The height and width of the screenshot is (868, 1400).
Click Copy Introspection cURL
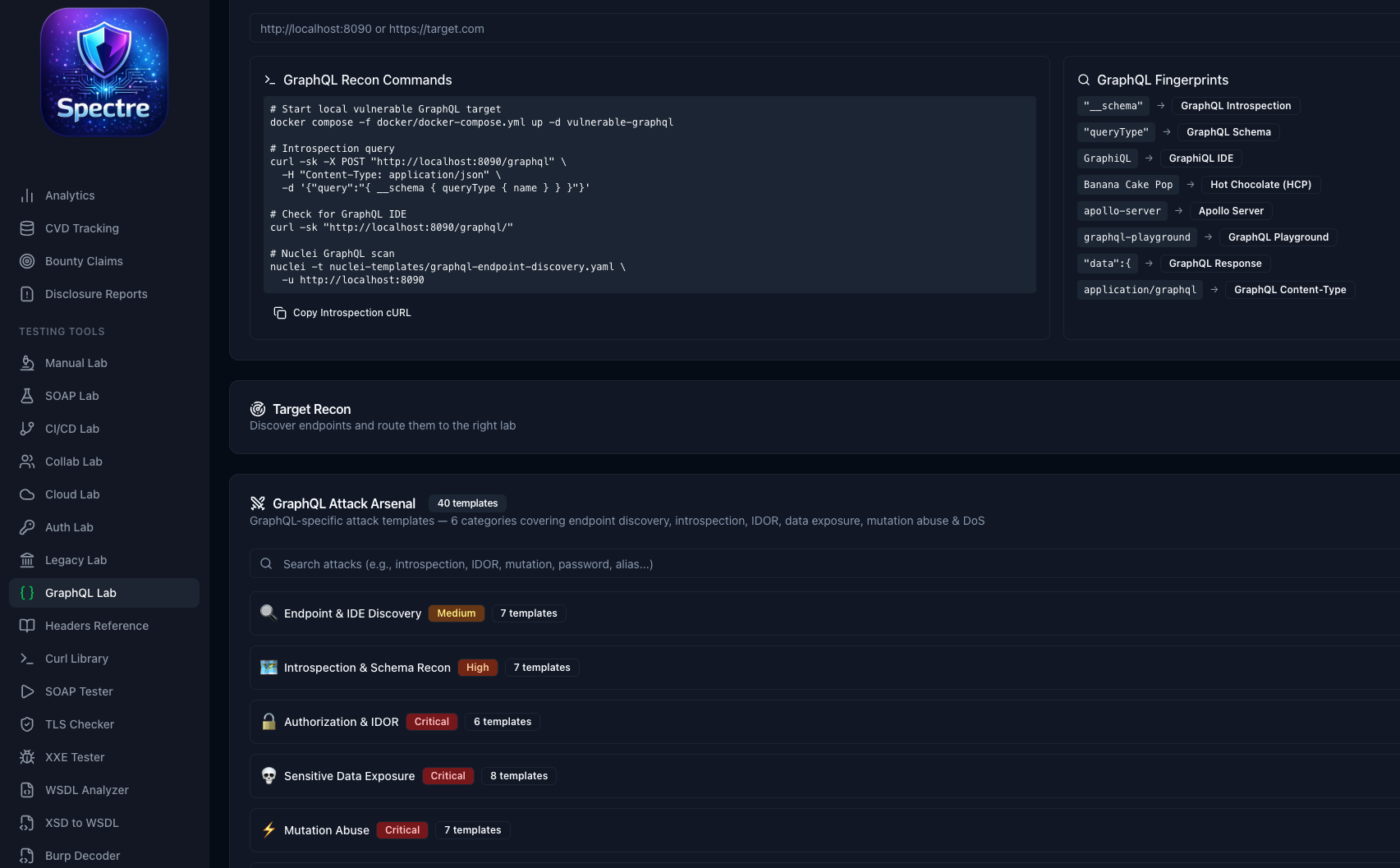342,313
